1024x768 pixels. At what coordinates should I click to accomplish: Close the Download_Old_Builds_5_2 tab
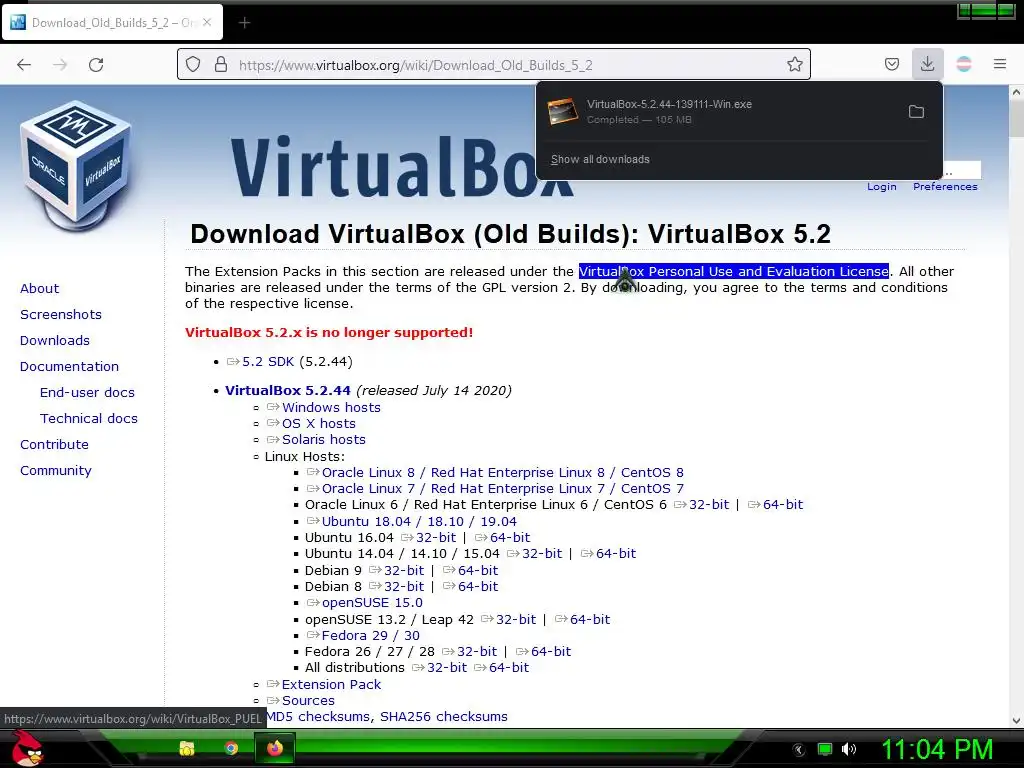point(207,22)
